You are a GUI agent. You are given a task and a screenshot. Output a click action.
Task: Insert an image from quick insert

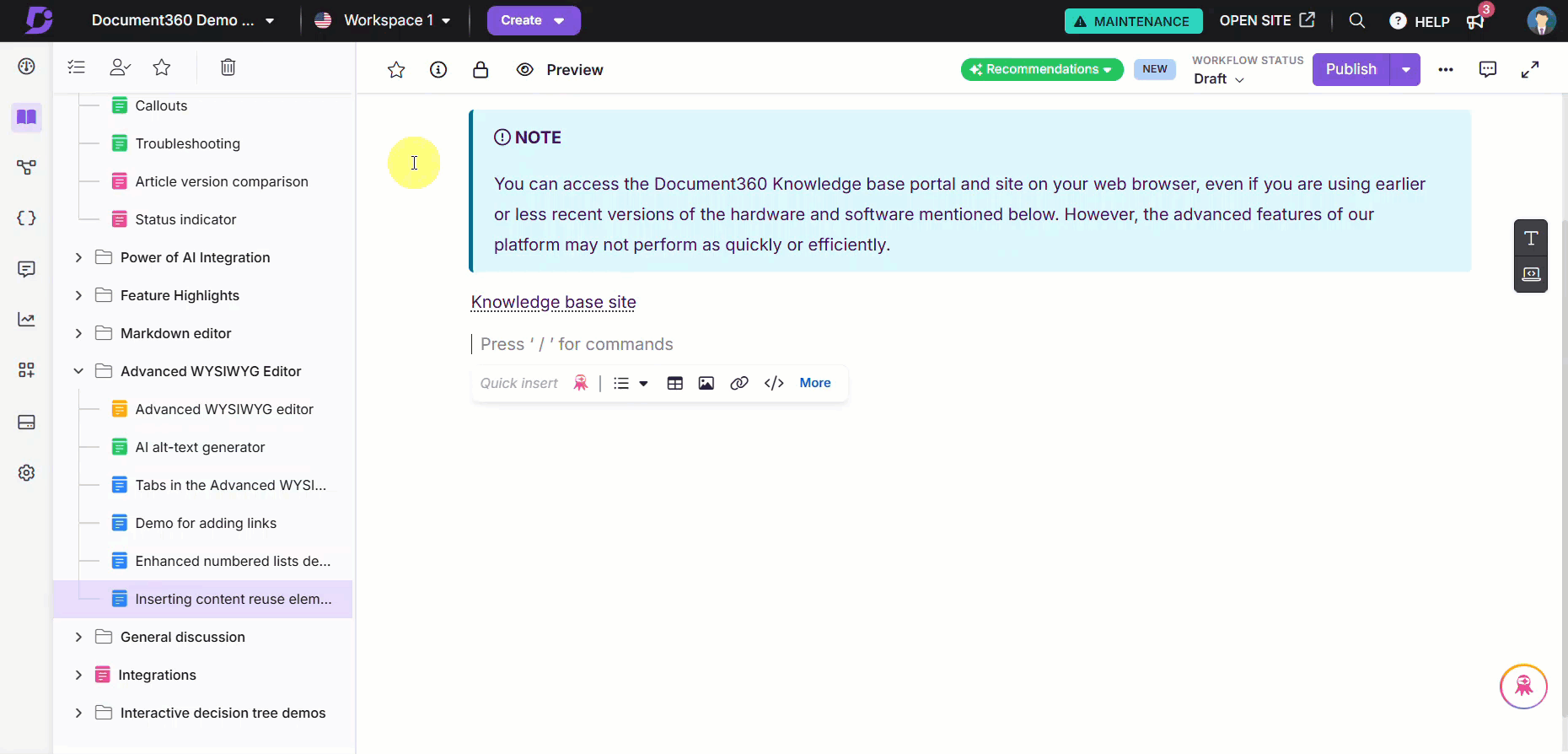point(706,384)
